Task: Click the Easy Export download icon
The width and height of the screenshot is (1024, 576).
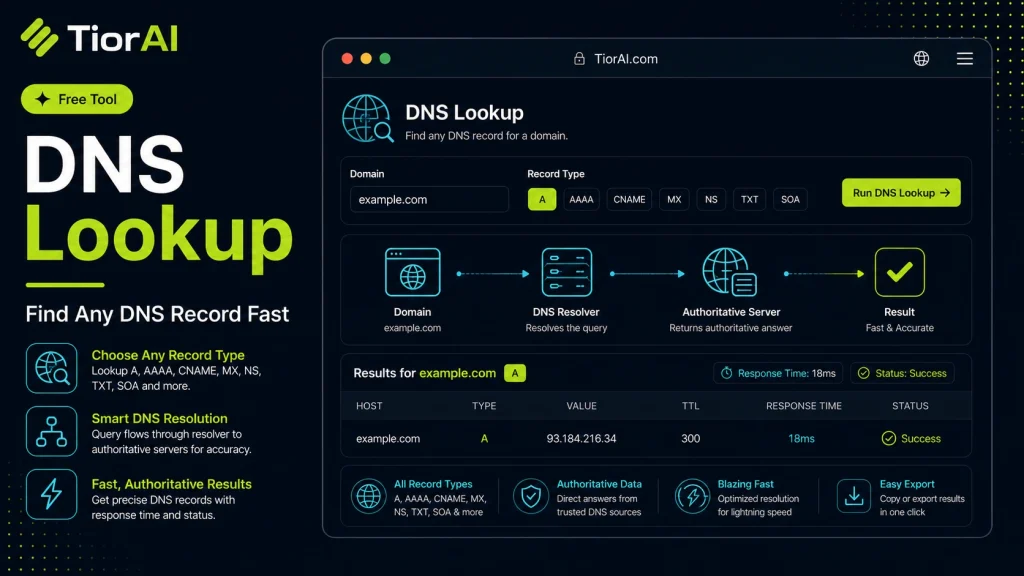Action: pos(854,496)
